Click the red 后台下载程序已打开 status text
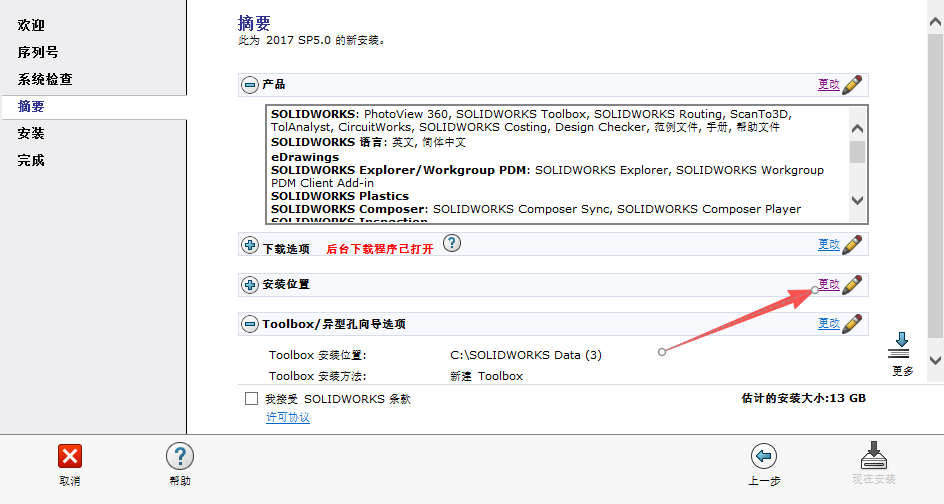The width and height of the screenshot is (944, 504). click(379, 249)
